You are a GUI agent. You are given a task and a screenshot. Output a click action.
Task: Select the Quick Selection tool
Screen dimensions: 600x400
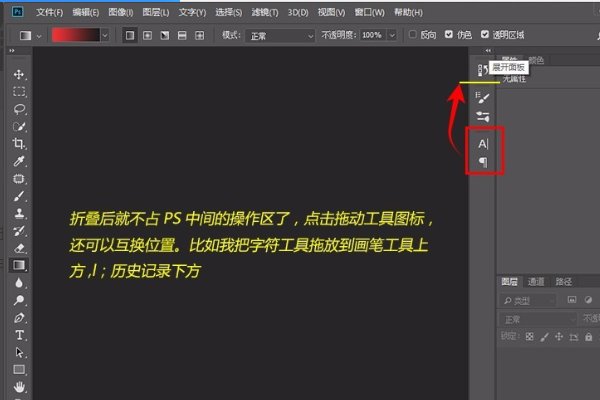19,127
